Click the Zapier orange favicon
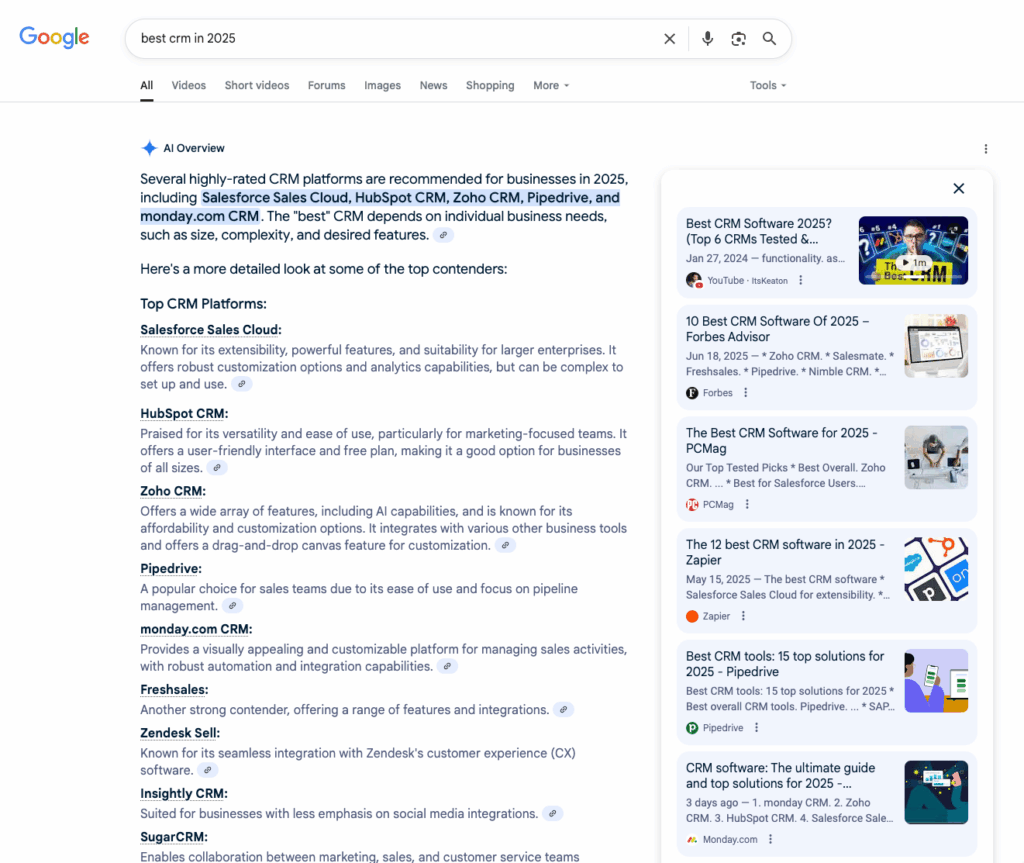1024x863 pixels. pyautogui.click(x=692, y=616)
